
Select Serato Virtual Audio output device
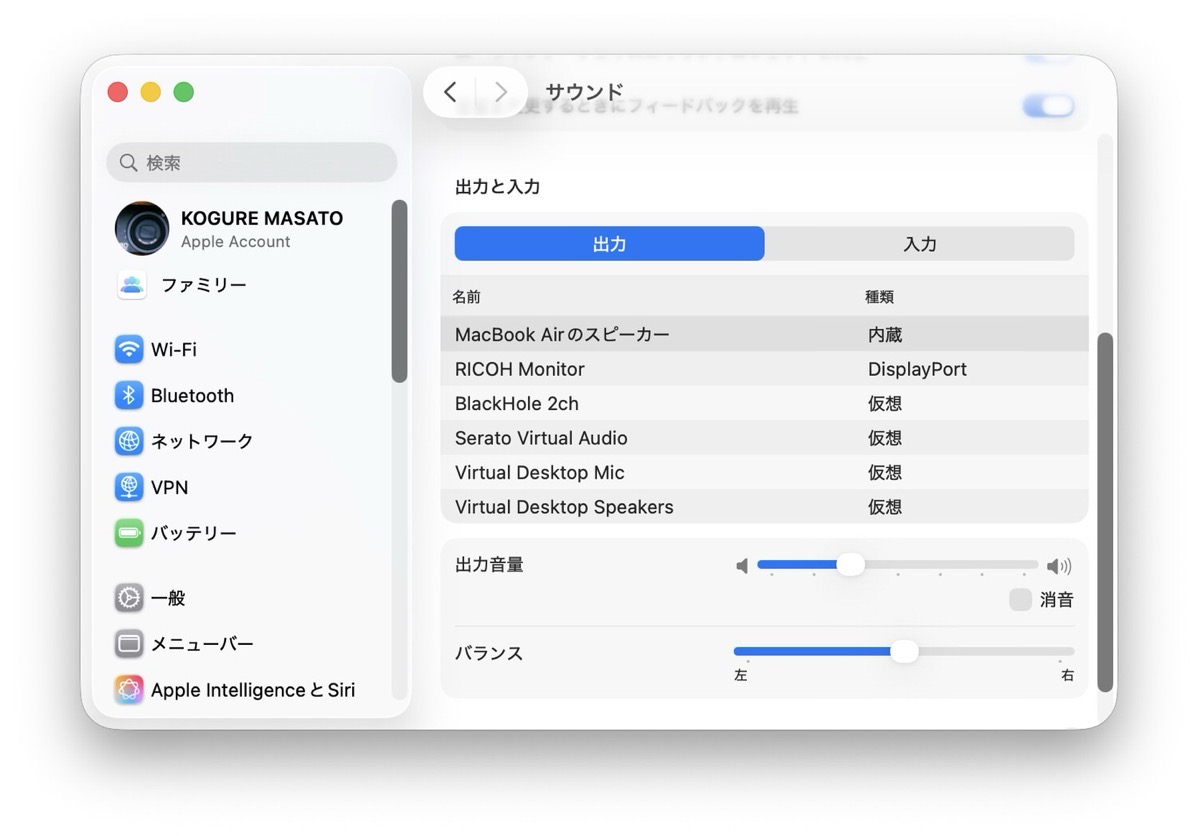pos(764,438)
